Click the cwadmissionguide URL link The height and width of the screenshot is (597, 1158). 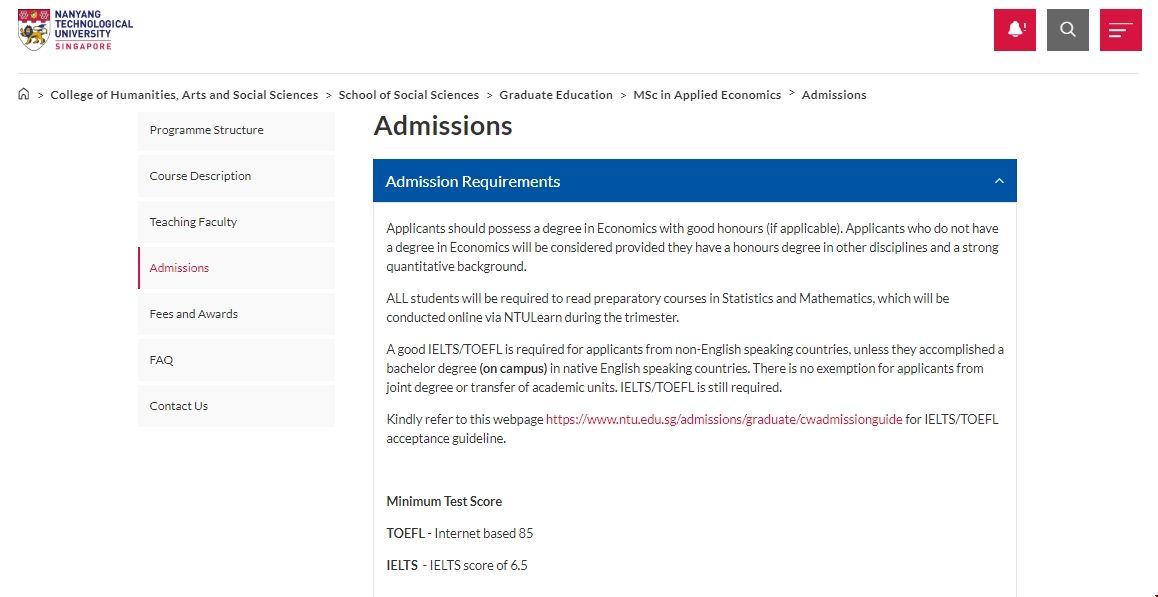pos(724,419)
